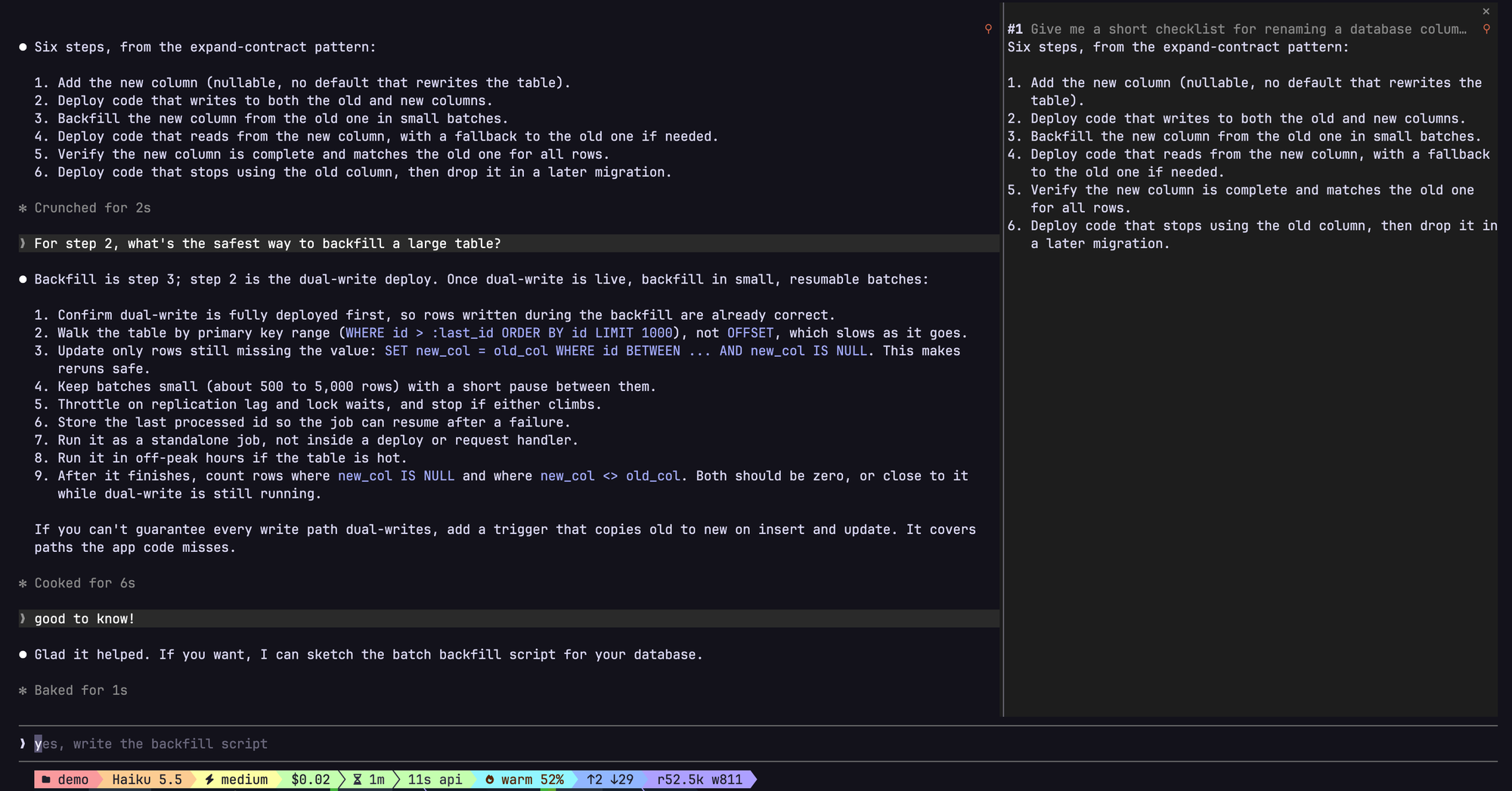Click the asterisk icon beside Baked for 1s
This screenshot has height=791, width=1512.
23,690
